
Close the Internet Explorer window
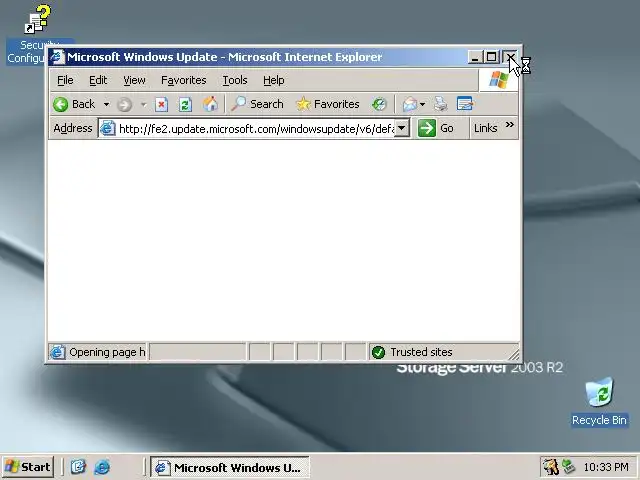[x=510, y=57]
